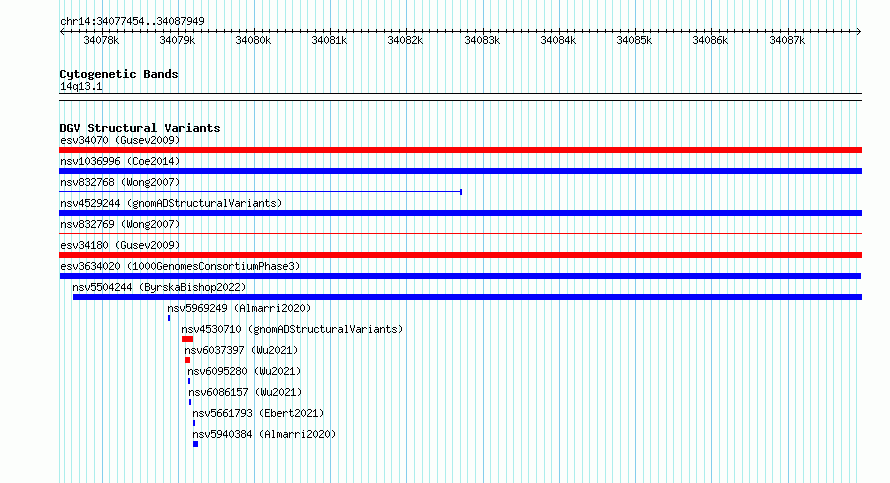Open nsv5661793 (Ebert2021) label
Screen dimensions: 890x483
(x=258, y=413)
